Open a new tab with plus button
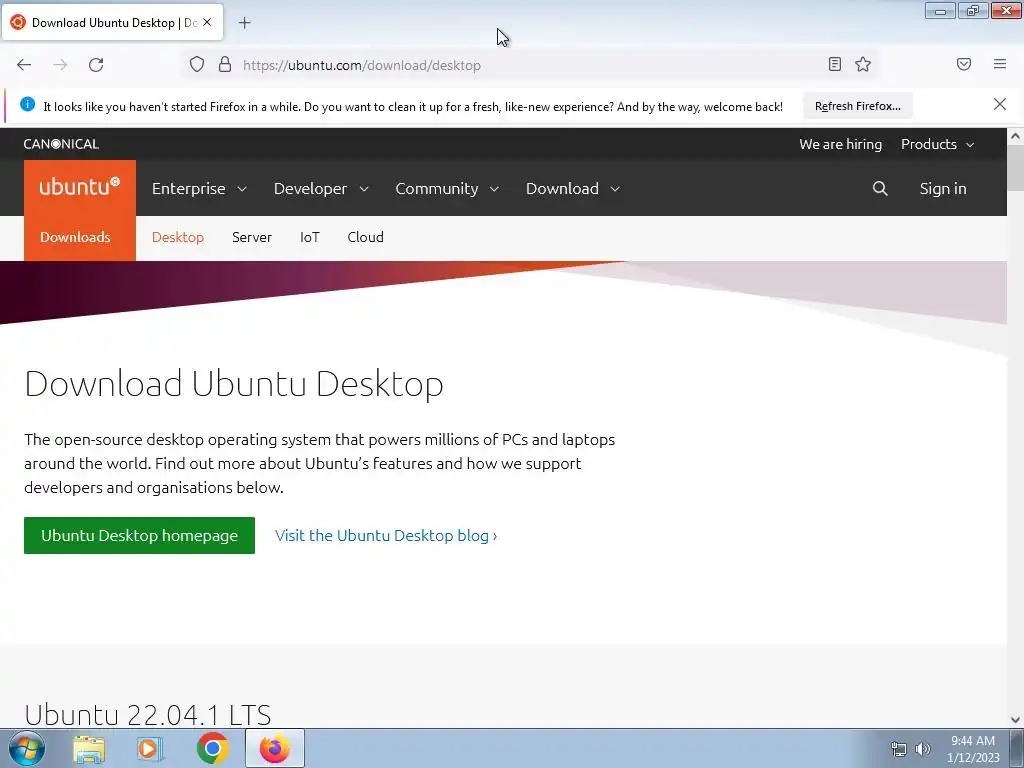The image size is (1024, 768). pos(244,23)
